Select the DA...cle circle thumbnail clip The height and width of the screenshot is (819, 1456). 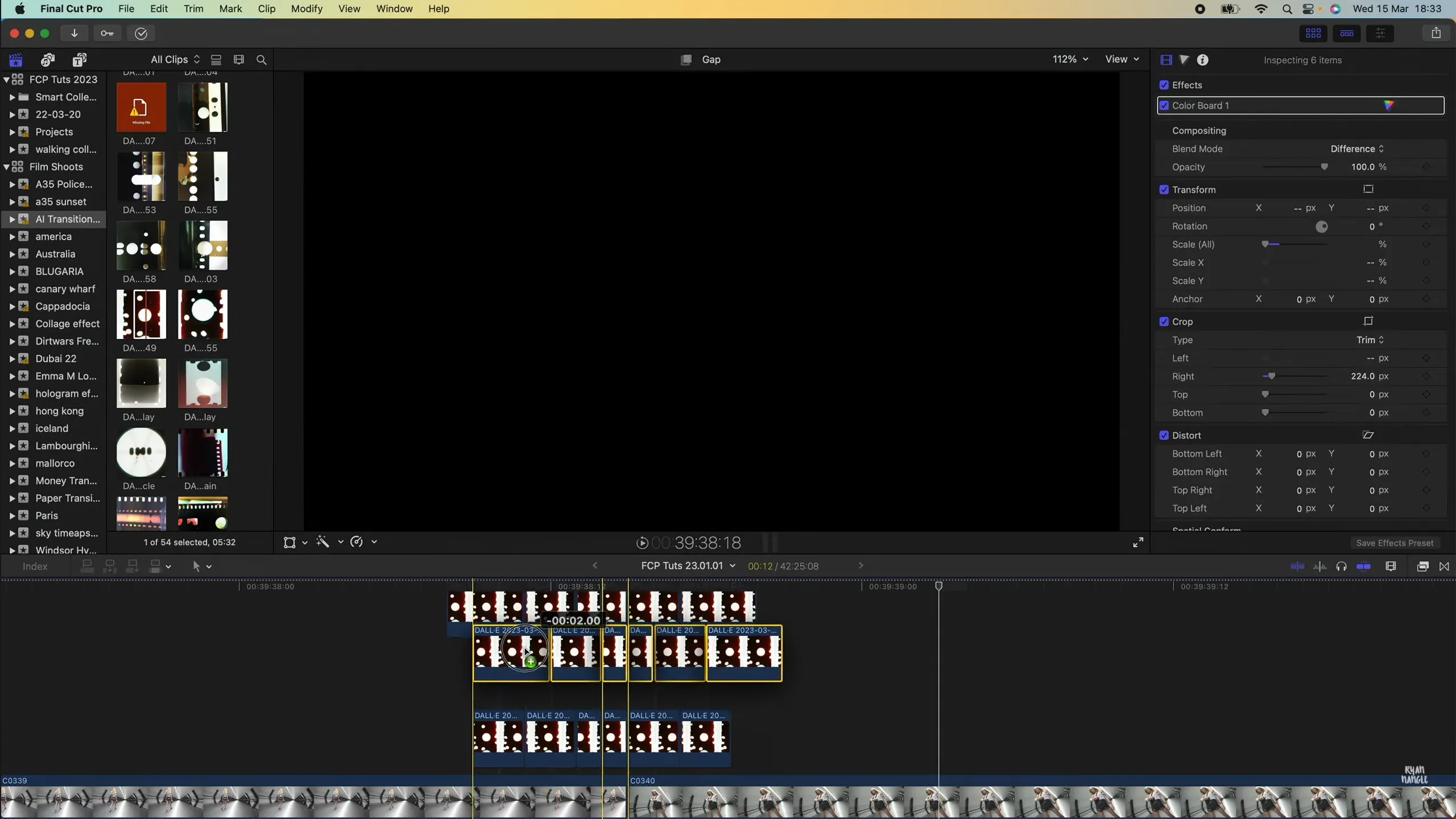click(141, 453)
